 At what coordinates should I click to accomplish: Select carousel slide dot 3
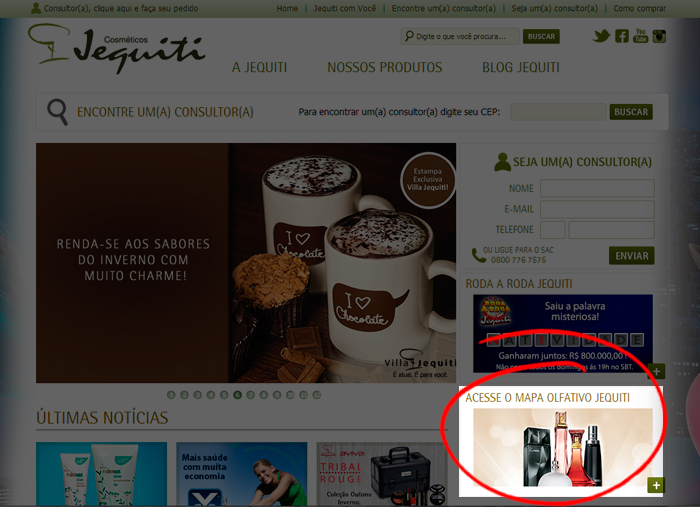[x=197, y=395]
